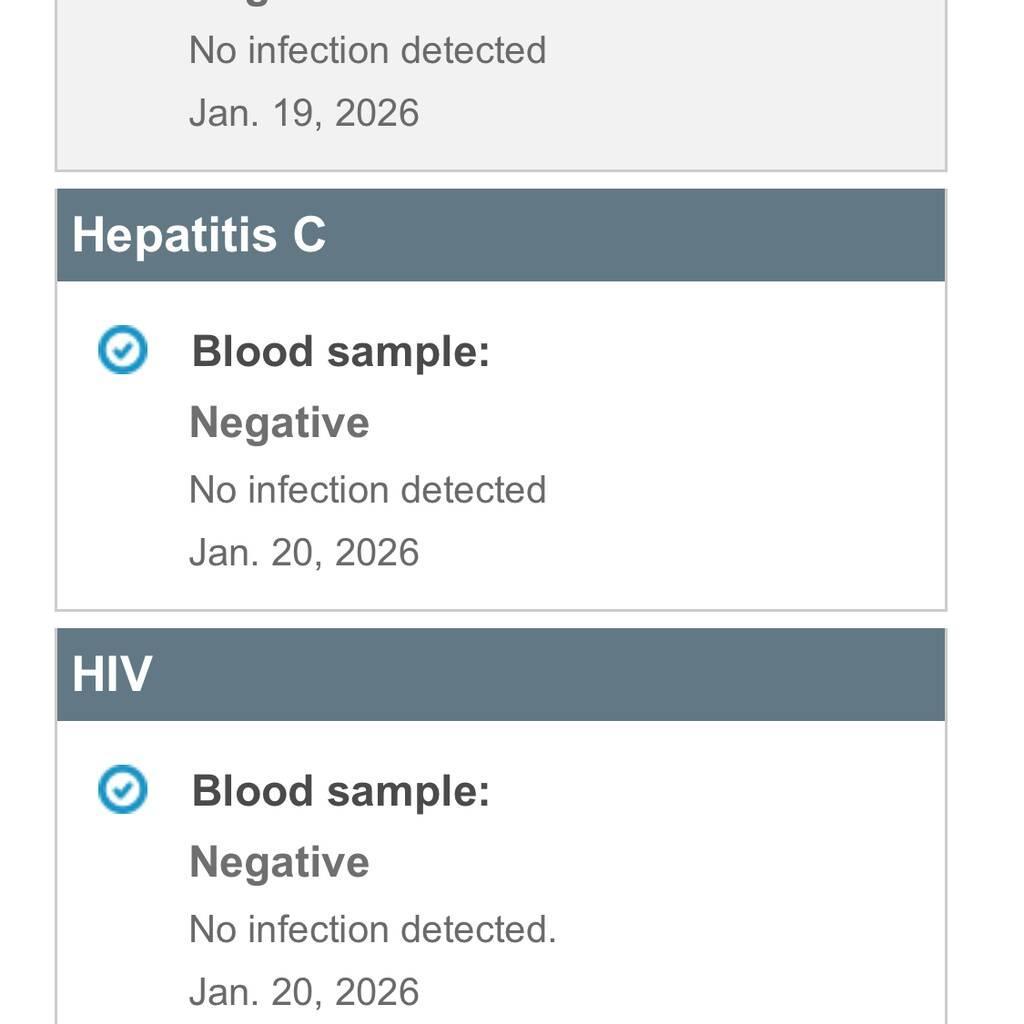Click the Hepatitis C checkmark icon
This screenshot has width=1024, height=1024.
click(122, 351)
